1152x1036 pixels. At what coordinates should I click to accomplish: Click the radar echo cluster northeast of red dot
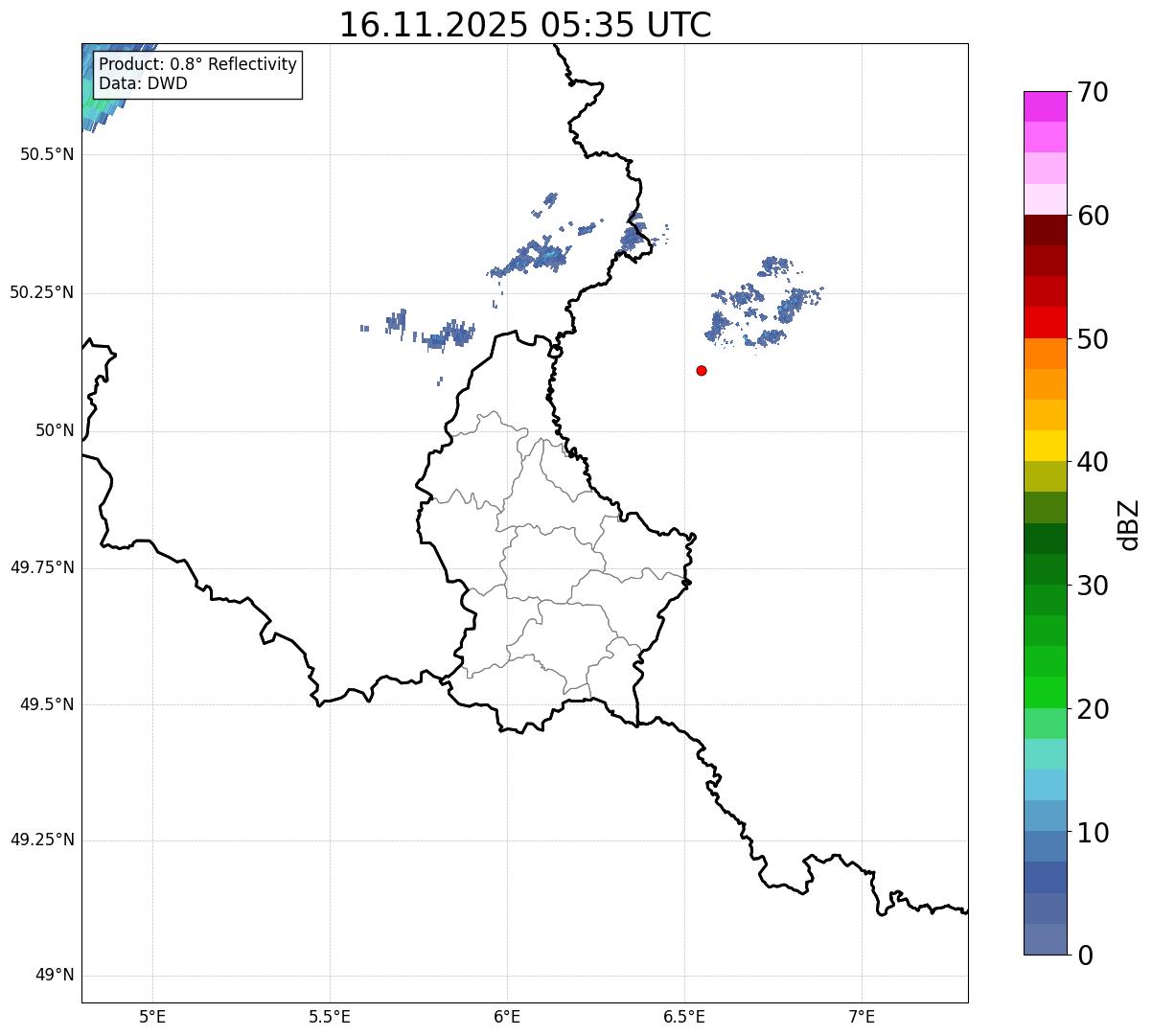point(764,304)
